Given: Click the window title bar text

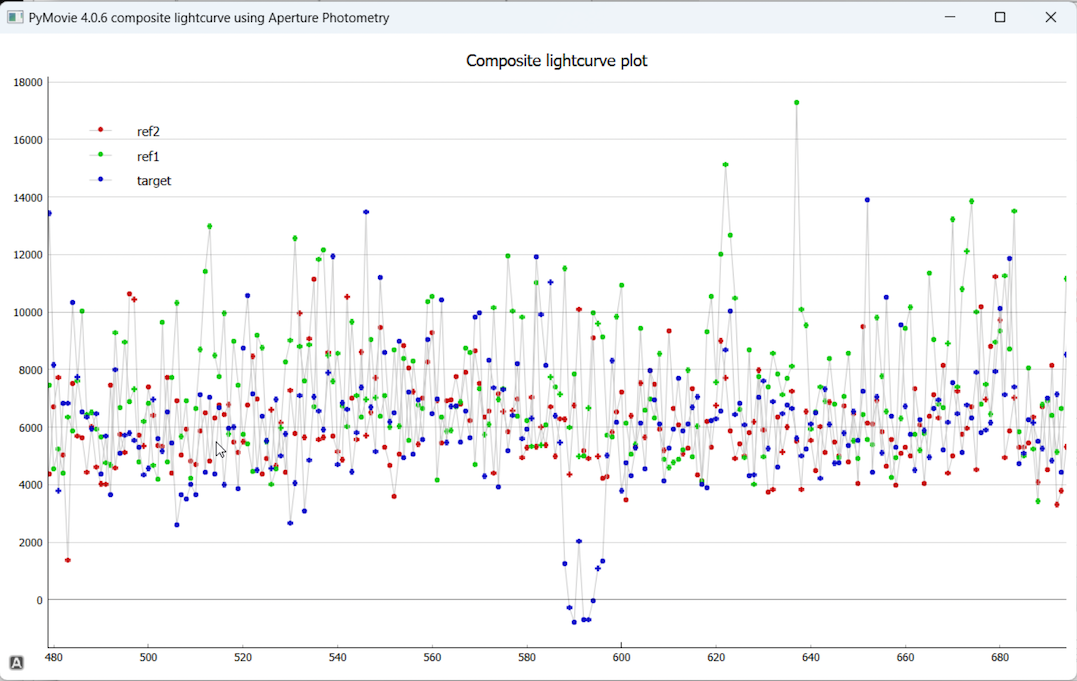Looking at the screenshot, I should tap(209, 17).
